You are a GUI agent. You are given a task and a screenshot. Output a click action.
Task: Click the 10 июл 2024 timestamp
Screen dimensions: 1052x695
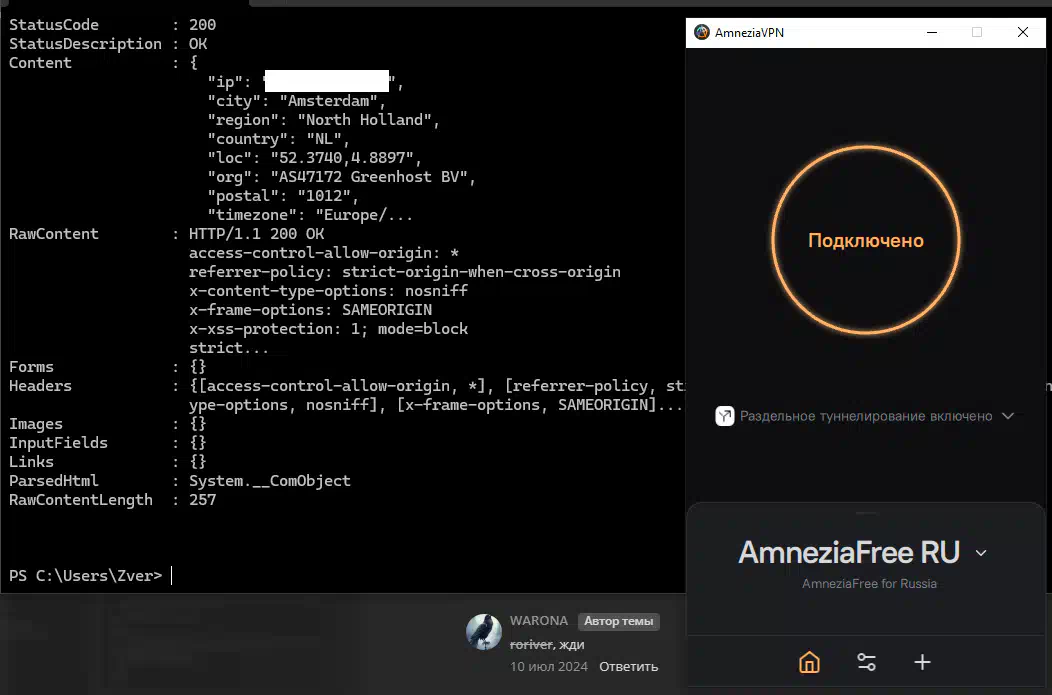tap(549, 667)
